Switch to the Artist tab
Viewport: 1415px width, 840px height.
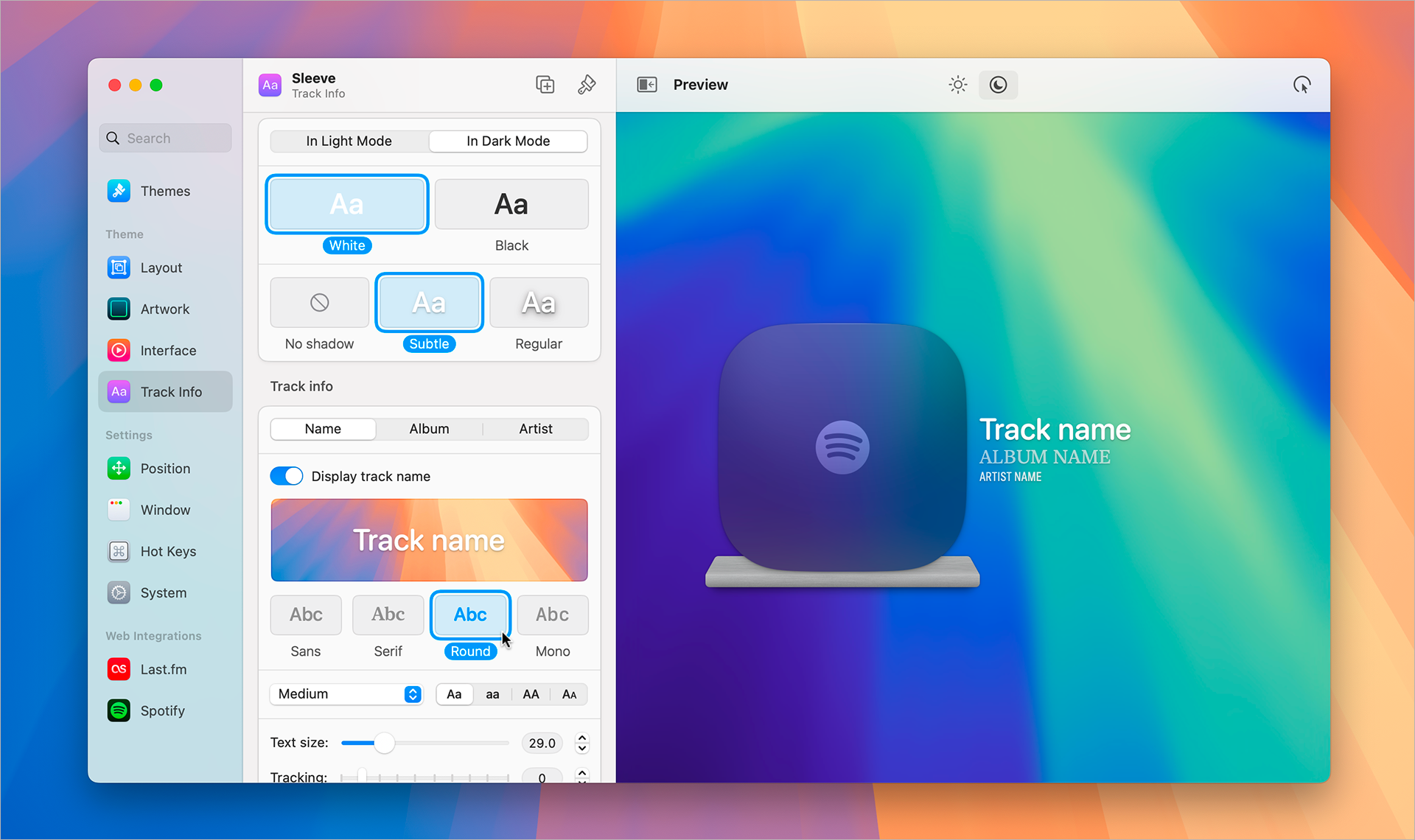(536, 429)
